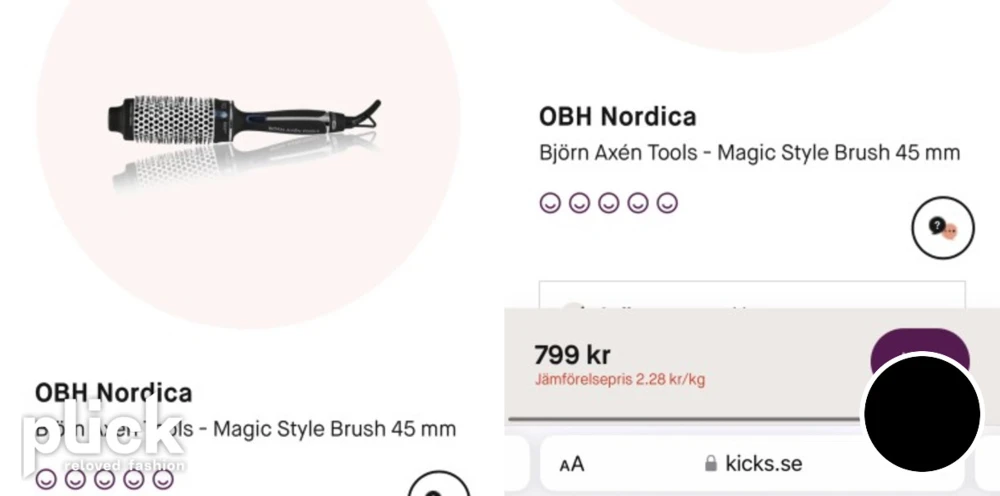
Task: Tap the padlock icon beside kicks.se
Action: click(x=710, y=463)
